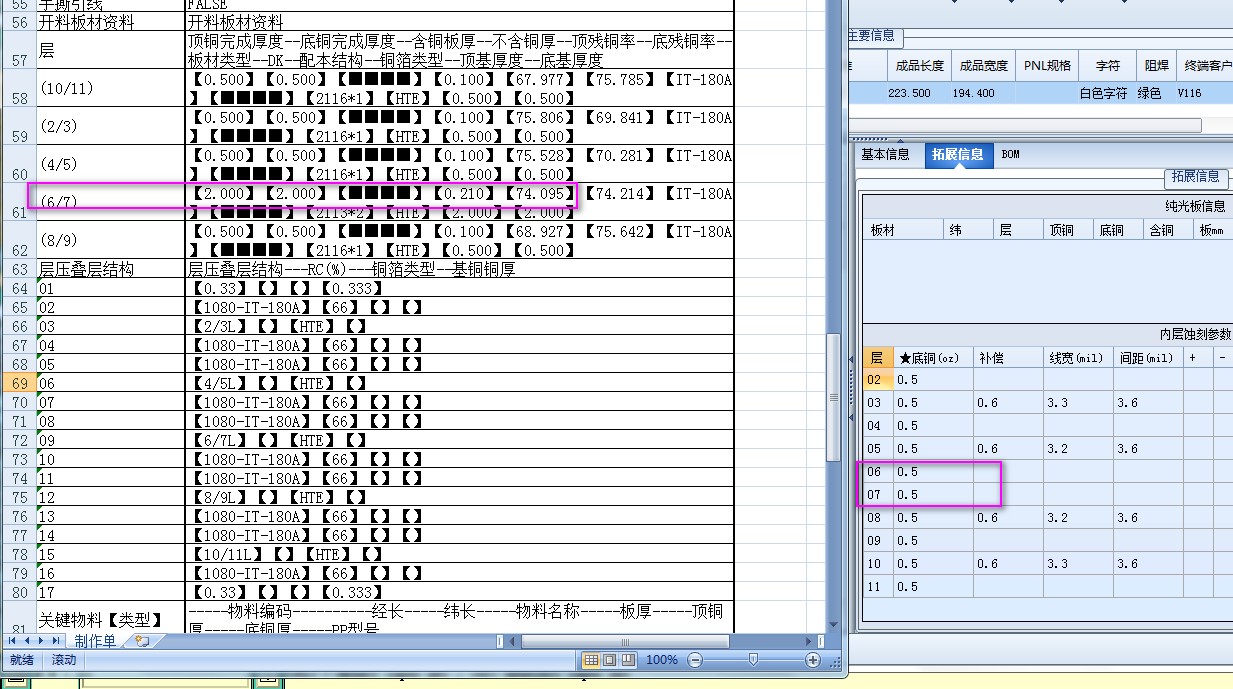Click the 字符 column header
The height and width of the screenshot is (689, 1233).
coord(1107,66)
